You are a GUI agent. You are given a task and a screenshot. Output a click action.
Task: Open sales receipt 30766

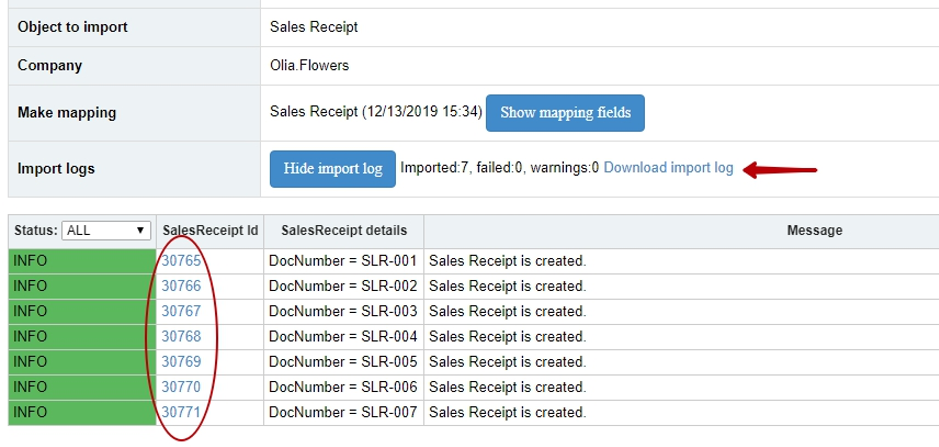point(181,286)
